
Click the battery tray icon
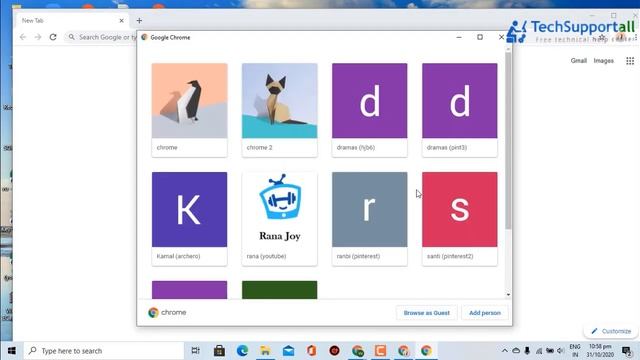click(x=550, y=351)
